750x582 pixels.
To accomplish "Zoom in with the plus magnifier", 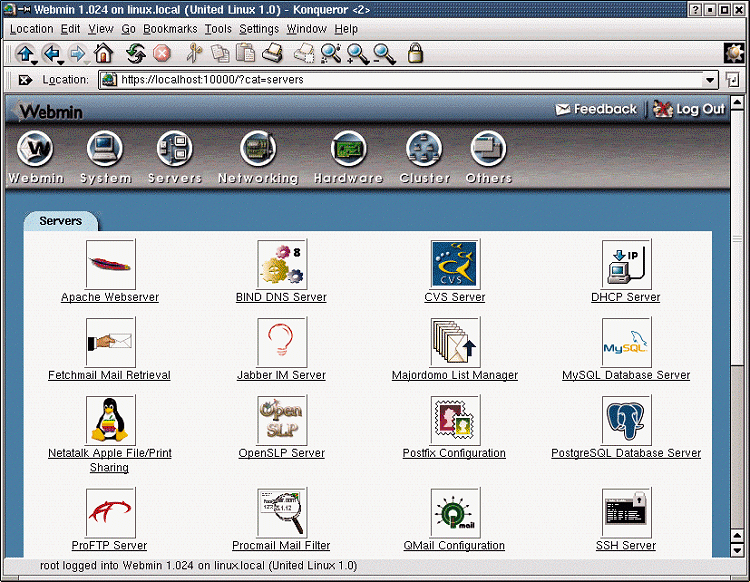I will [x=358, y=54].
